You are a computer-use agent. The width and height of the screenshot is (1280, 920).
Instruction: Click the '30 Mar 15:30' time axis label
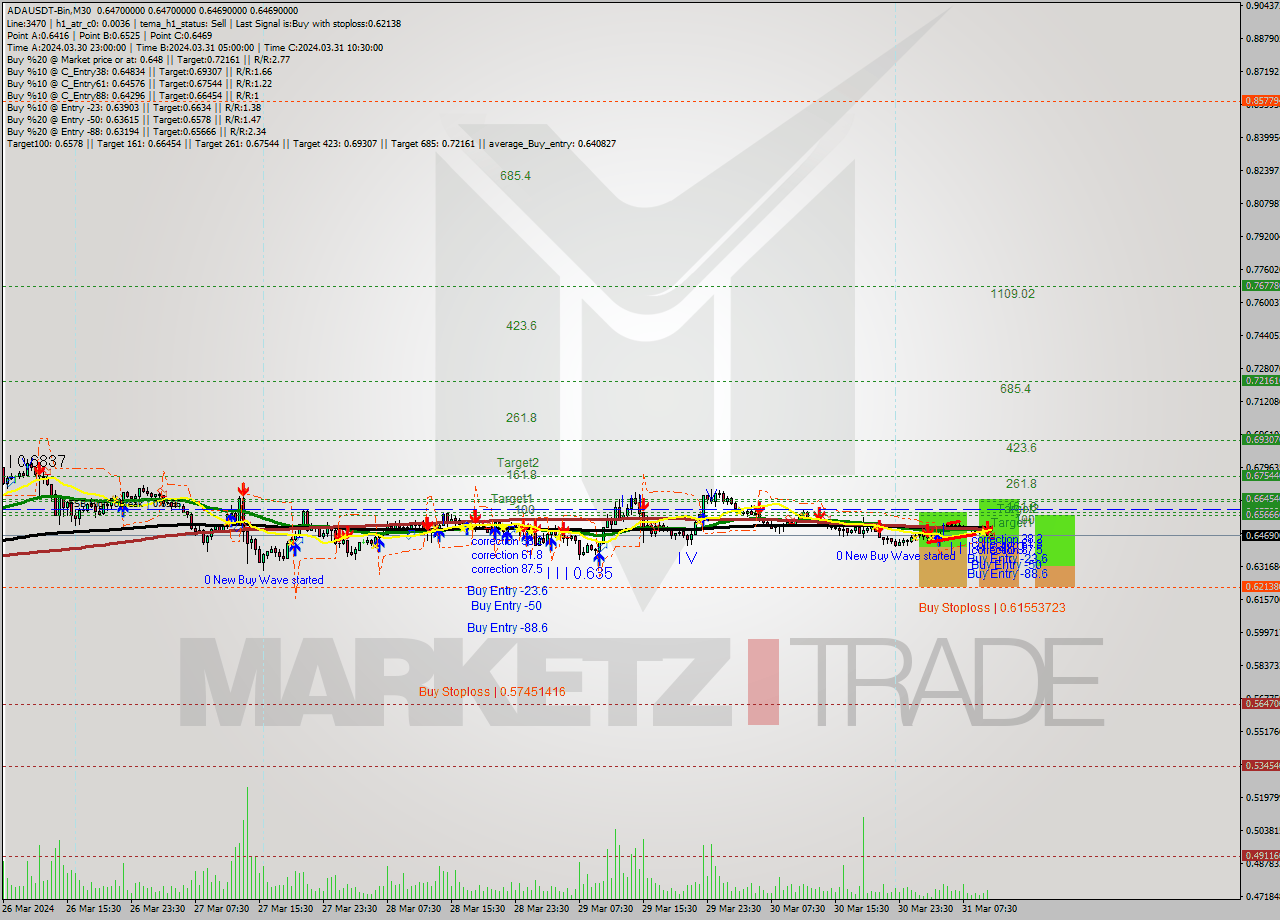pyautogui.click(x=861, y=909)
